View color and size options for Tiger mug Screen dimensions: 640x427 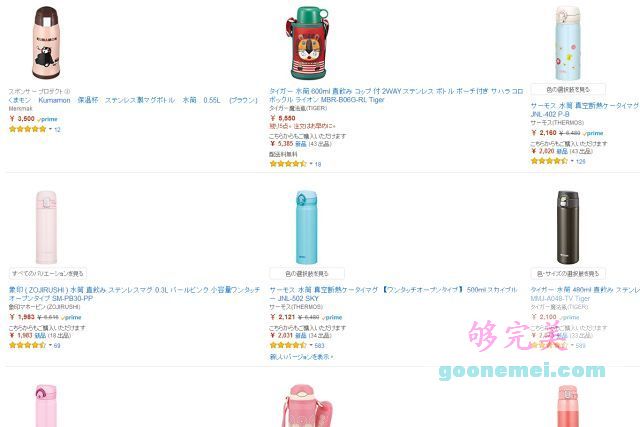pyautogui.click(x=568, y=274)
